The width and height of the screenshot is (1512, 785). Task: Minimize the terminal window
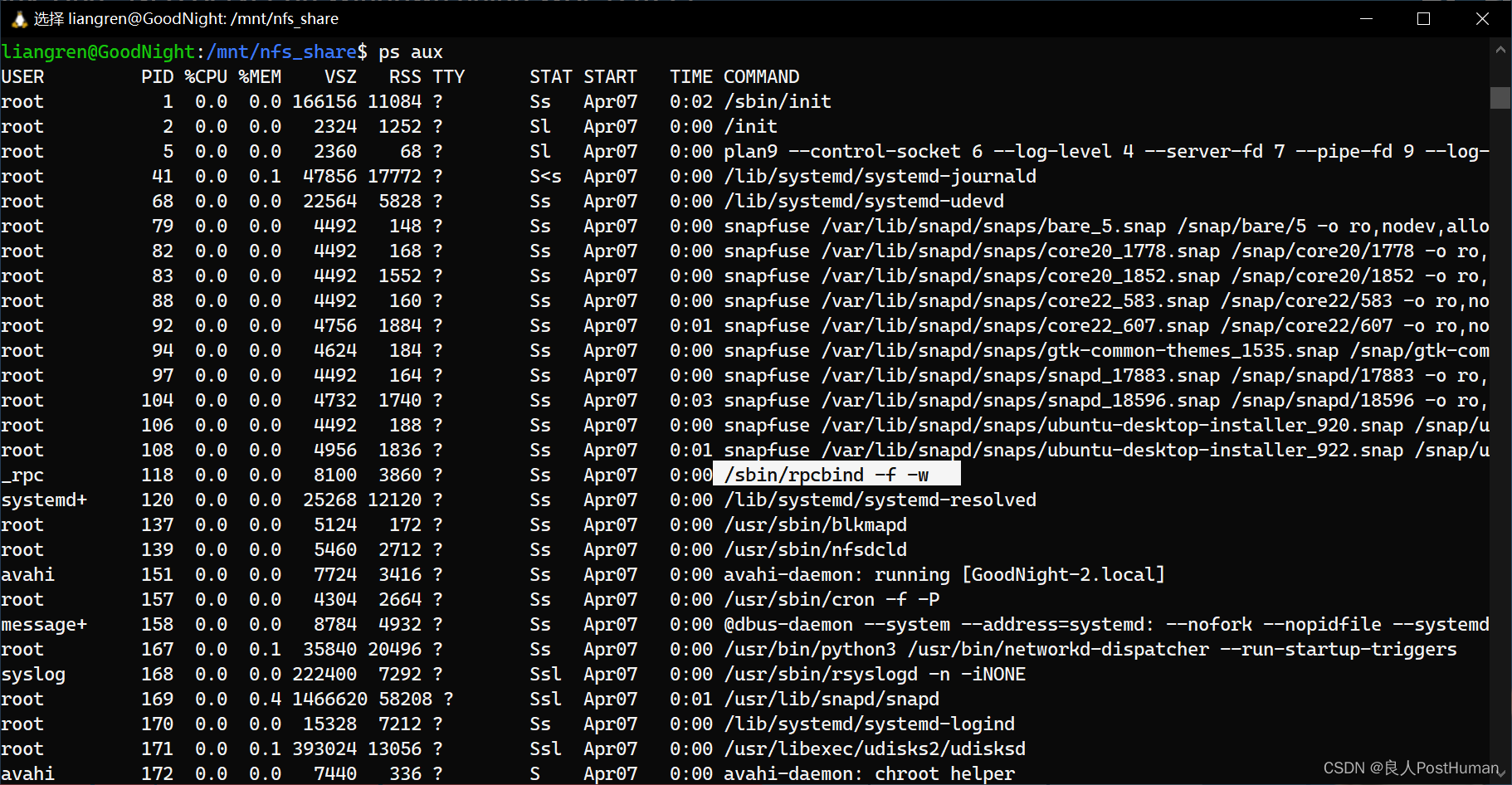(x=1366, y=18)
